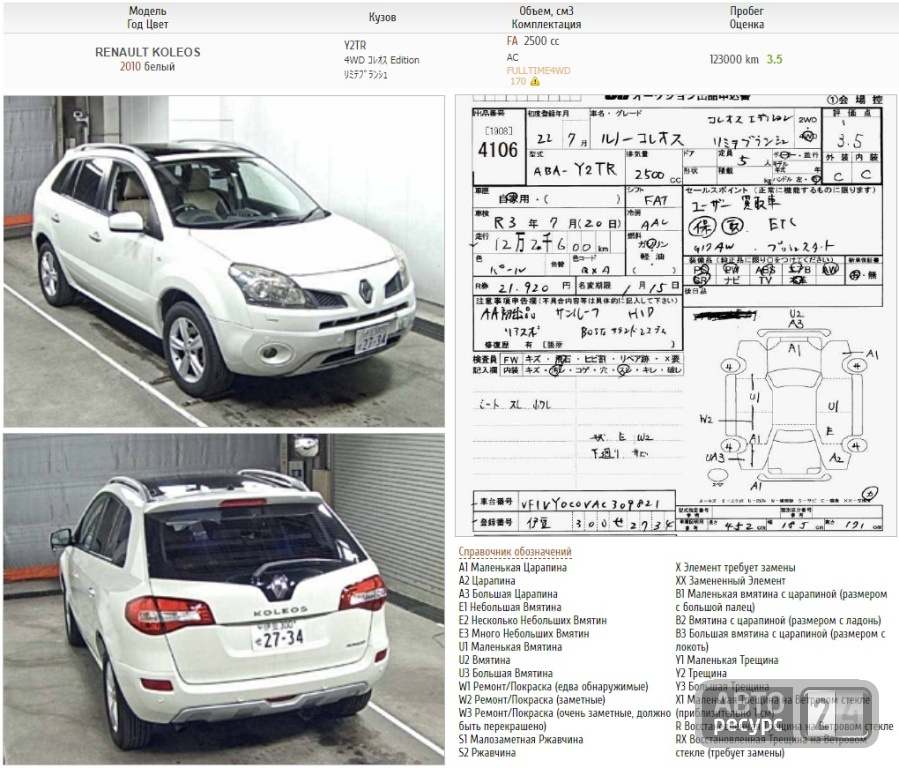Select the 'FA 2500 cc' engine text

(533, 41)
